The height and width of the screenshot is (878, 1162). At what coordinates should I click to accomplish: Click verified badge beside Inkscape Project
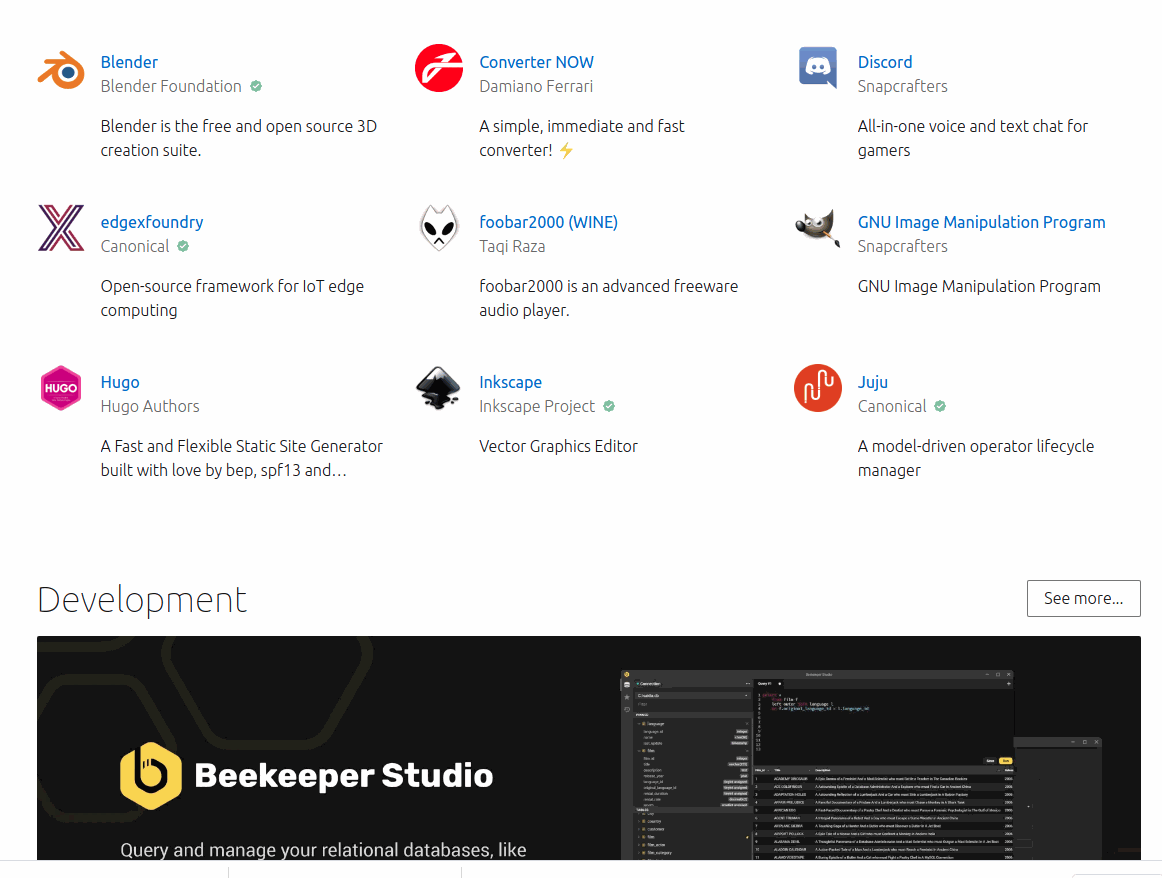(609, 406)
